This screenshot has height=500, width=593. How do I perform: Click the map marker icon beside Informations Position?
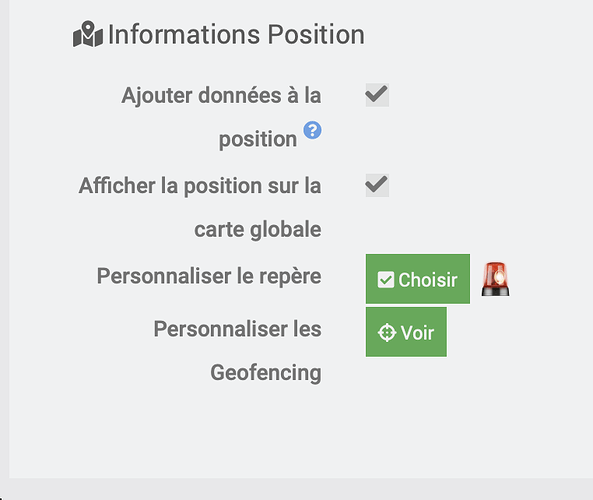coord(88,34)
